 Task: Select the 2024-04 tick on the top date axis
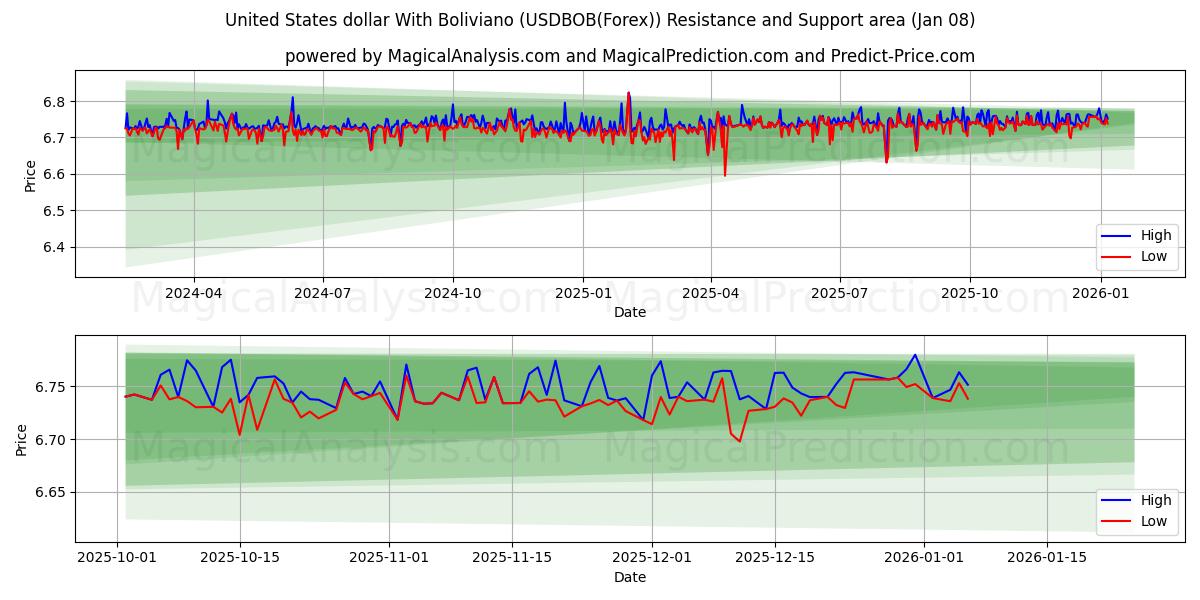click(x=193, y=294)
